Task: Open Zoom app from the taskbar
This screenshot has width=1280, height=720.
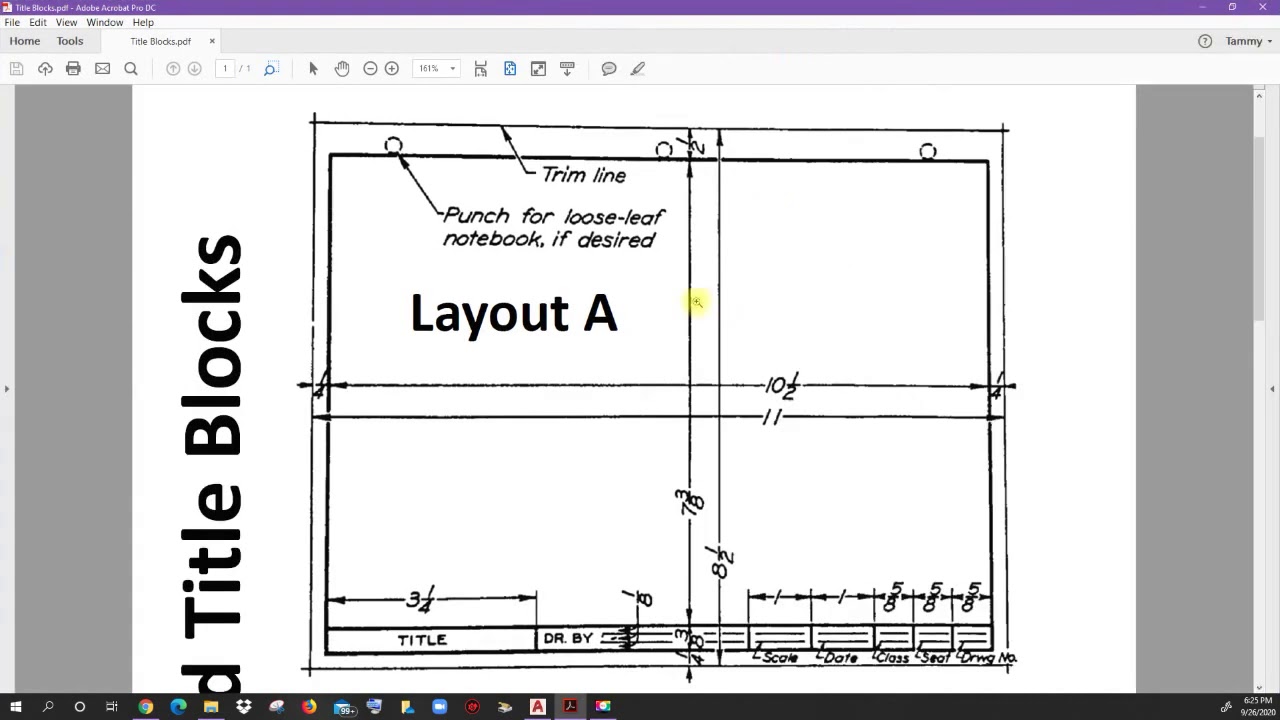Action: 440,707
